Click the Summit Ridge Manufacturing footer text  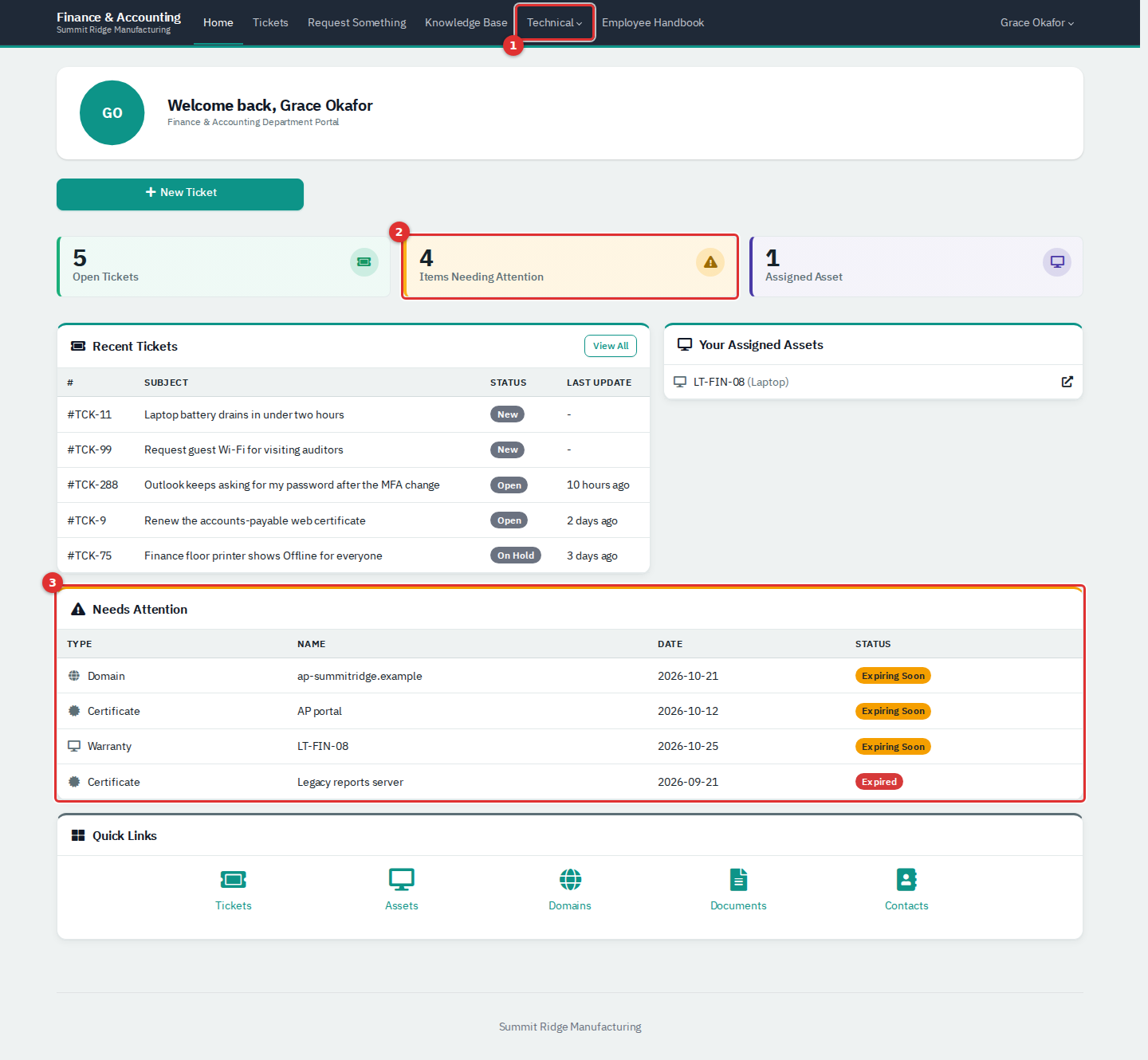[x=570, y=1027]
